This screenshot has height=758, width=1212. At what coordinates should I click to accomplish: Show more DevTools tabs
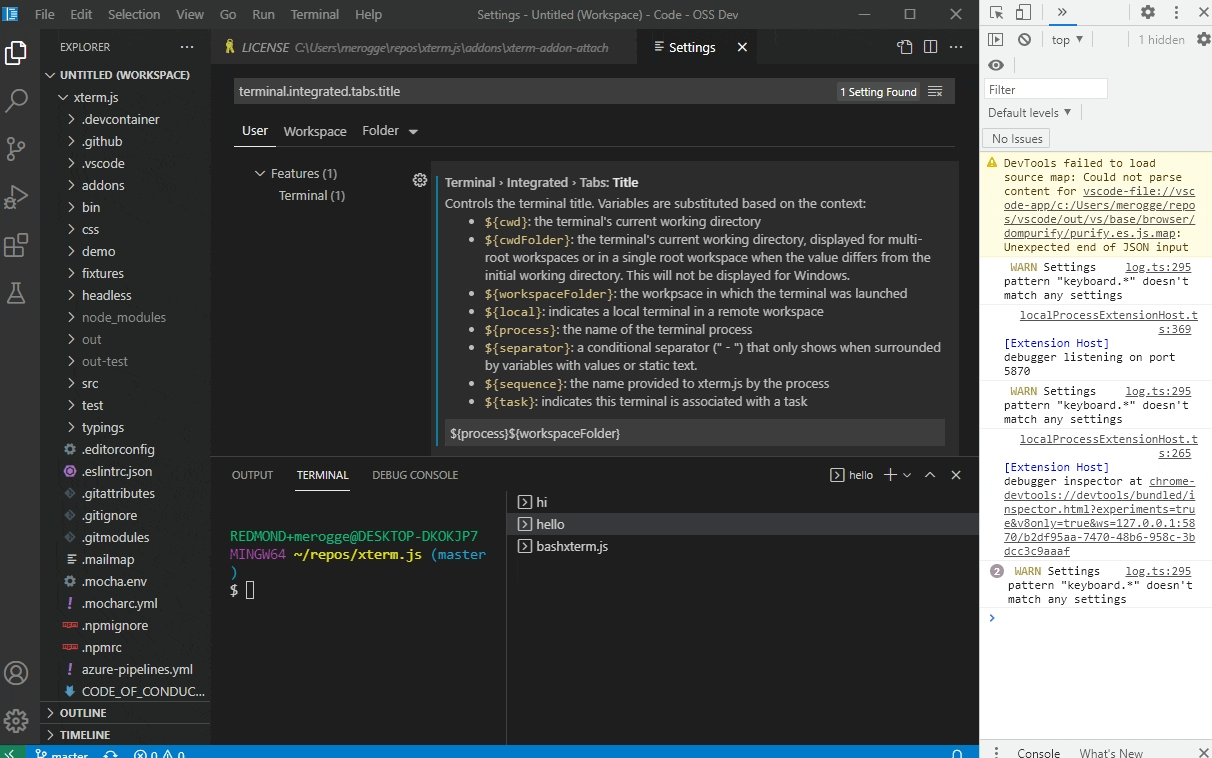pos(1061,13)
